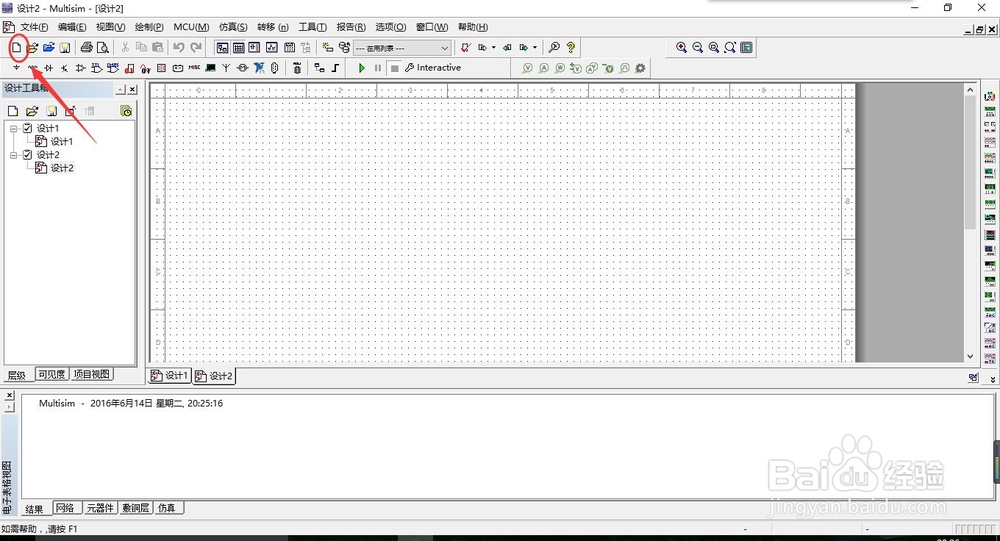The image size is (1000, 541).
Task: Click the new design icon in Design Toolbox
Action: point(13,111)
